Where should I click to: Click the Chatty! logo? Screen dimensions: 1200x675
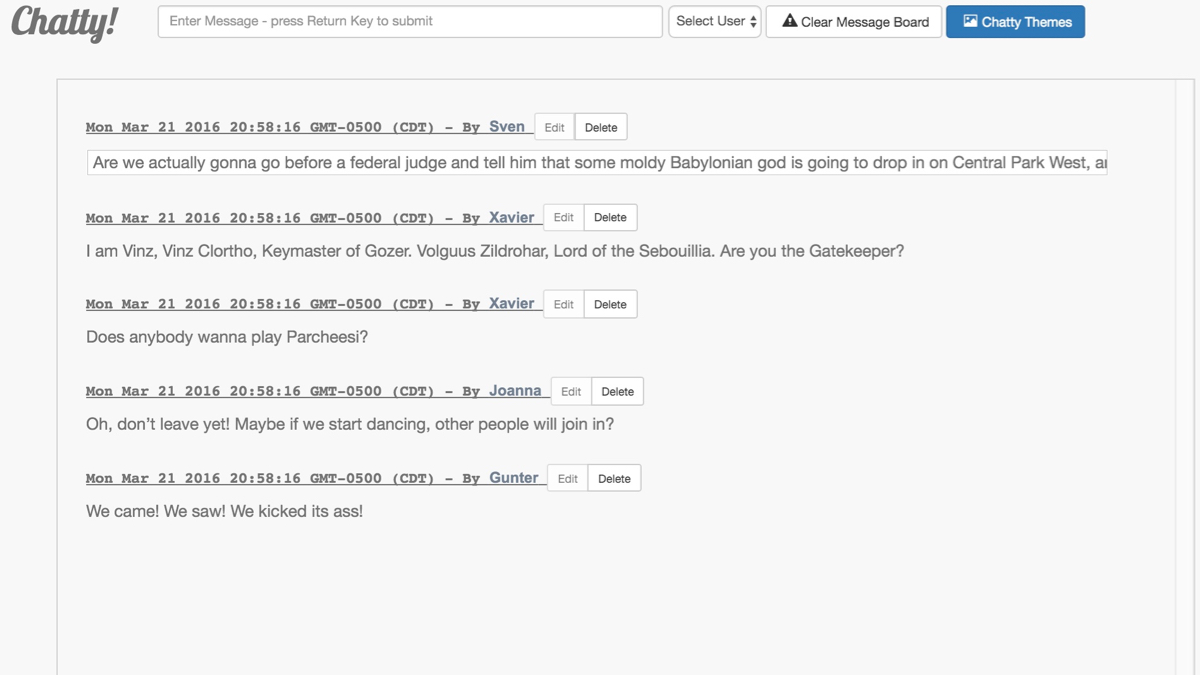[64, 23]
